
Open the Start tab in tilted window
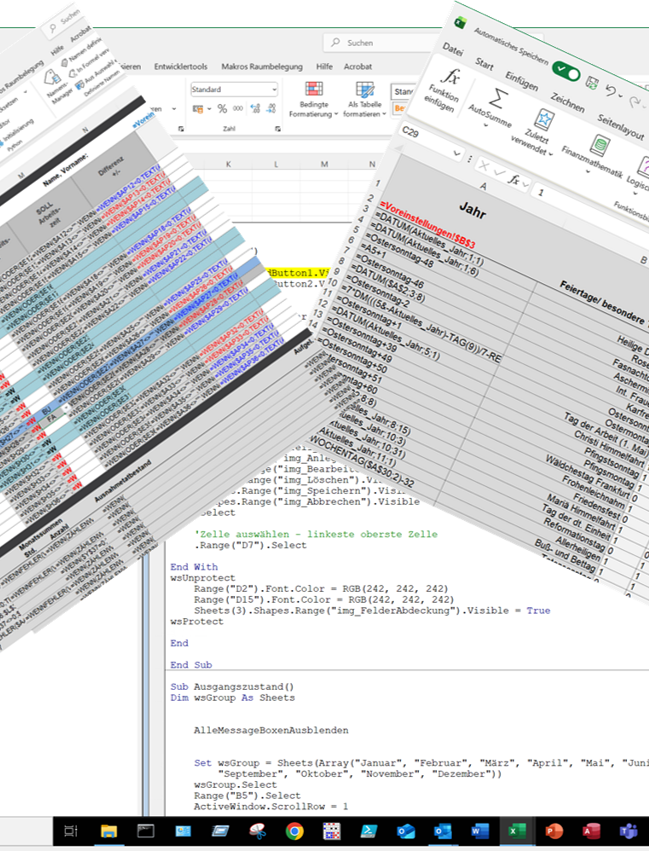[484, 64]
